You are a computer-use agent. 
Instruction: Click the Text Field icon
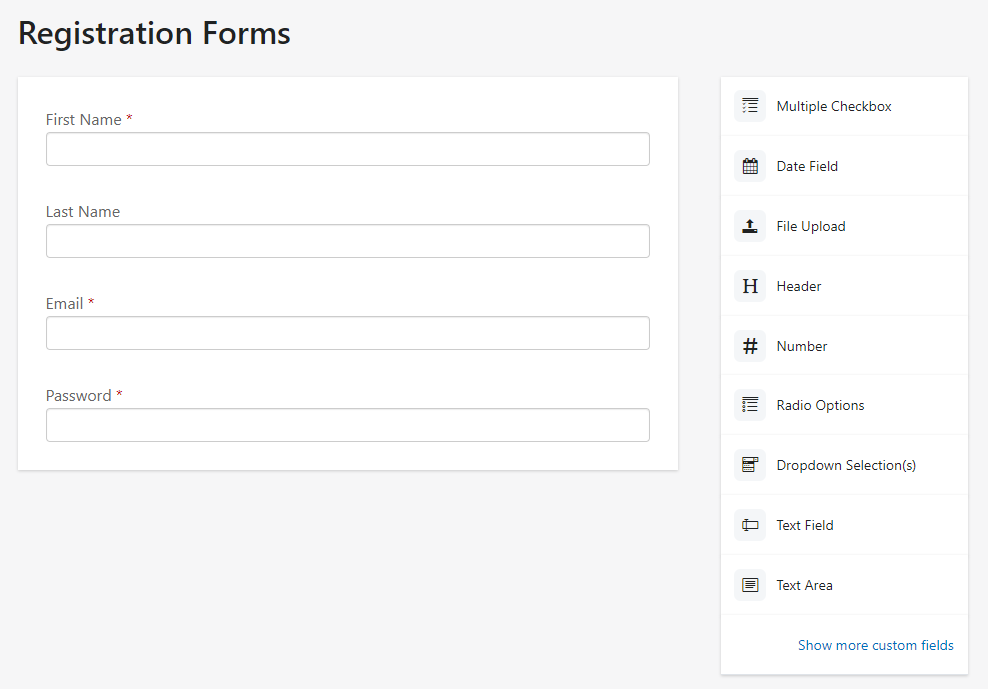(x=750, y=525)
